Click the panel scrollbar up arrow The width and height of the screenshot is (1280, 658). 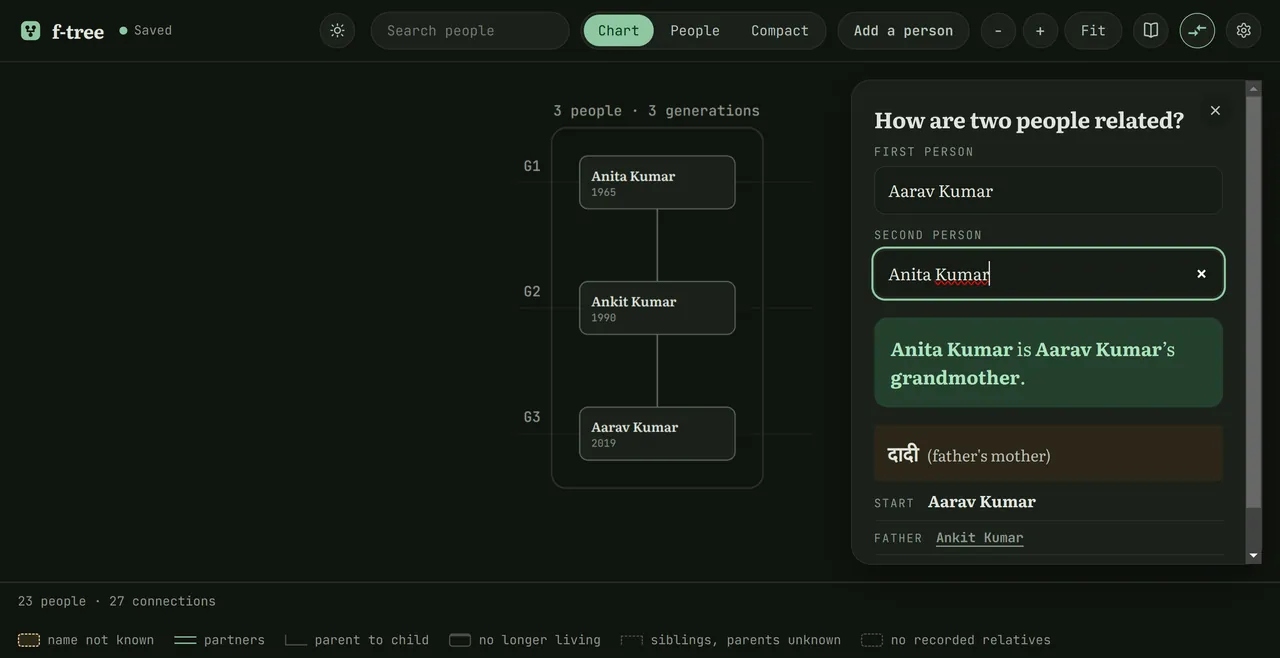point(1253,89)
